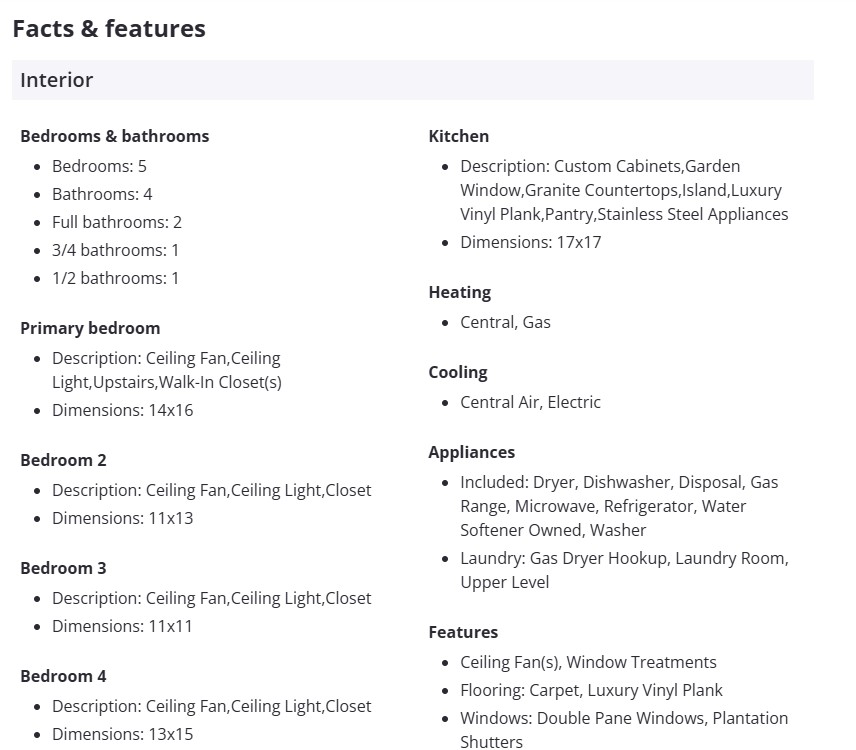Click the Heating subheading

coord(460,292)
